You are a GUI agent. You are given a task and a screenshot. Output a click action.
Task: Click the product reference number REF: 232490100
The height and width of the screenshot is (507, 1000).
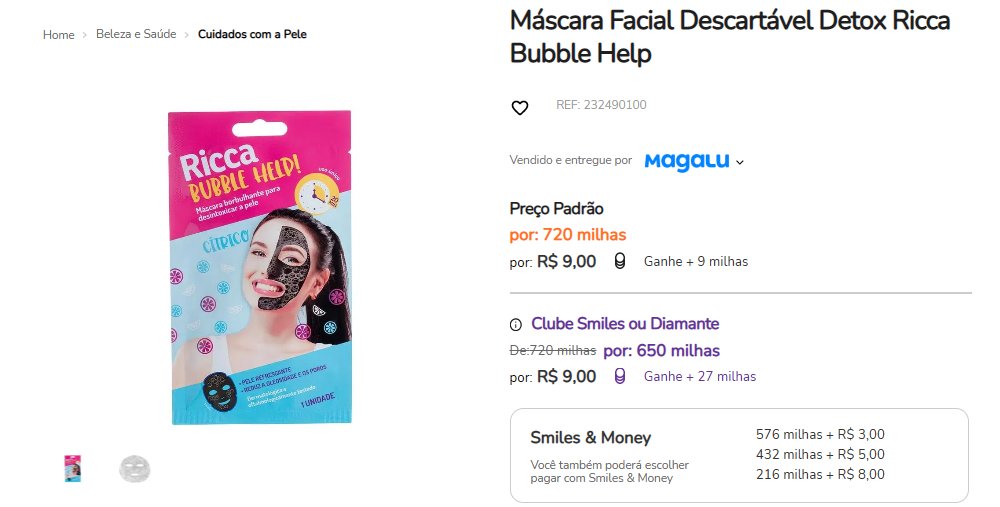[x=601, y=105]
